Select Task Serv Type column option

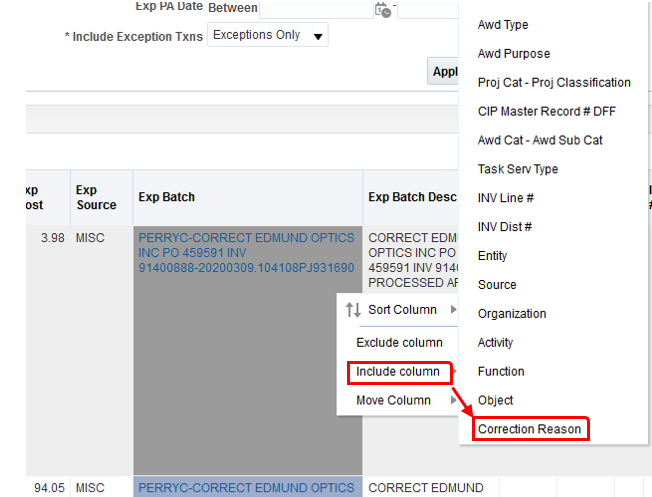click(x=518, y=169)
